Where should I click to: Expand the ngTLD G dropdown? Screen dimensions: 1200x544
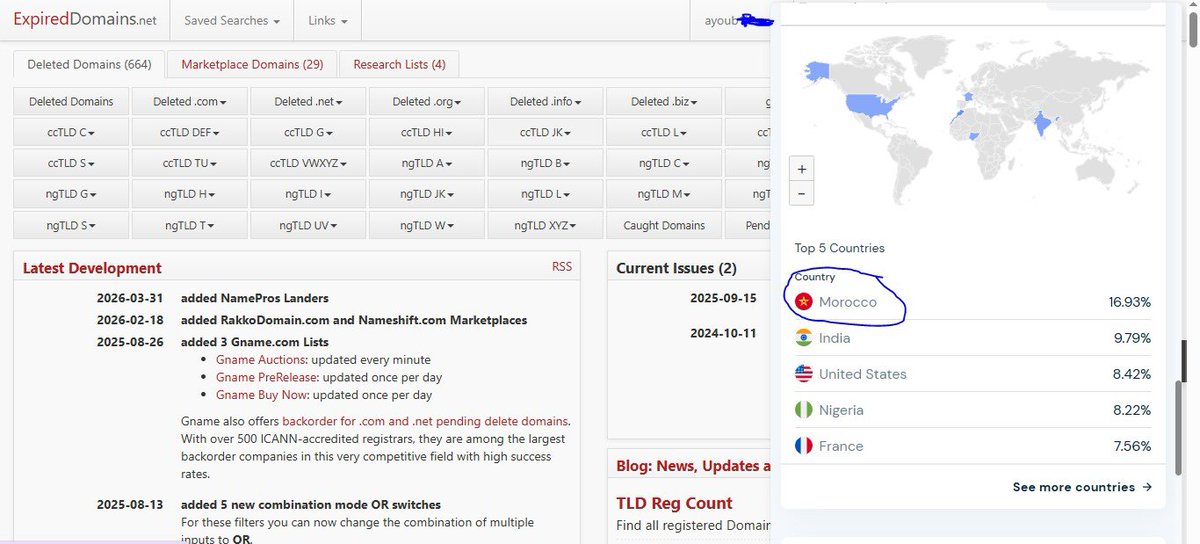(x=71, y=194)
